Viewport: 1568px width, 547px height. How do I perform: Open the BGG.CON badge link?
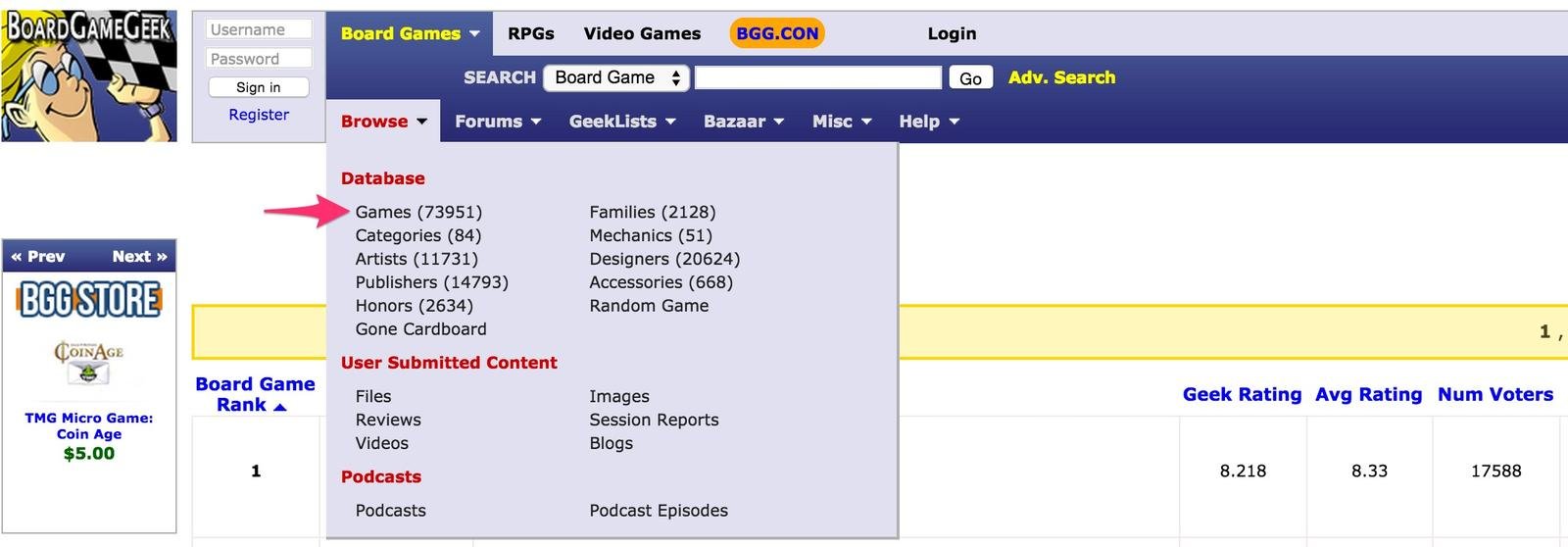point(777,33)
